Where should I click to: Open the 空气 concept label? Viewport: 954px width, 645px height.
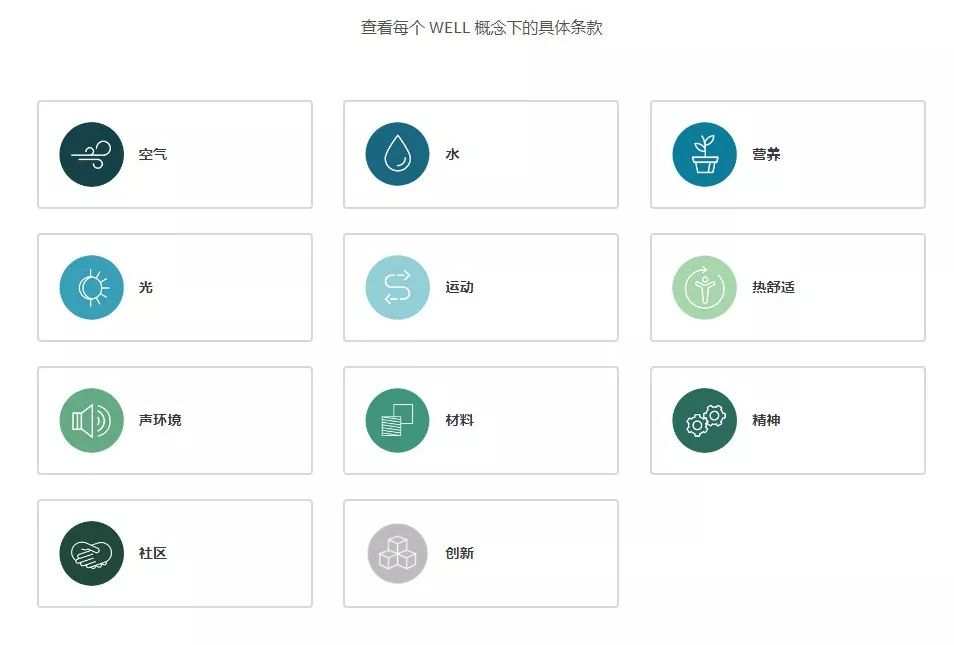(x=153, y=155)
